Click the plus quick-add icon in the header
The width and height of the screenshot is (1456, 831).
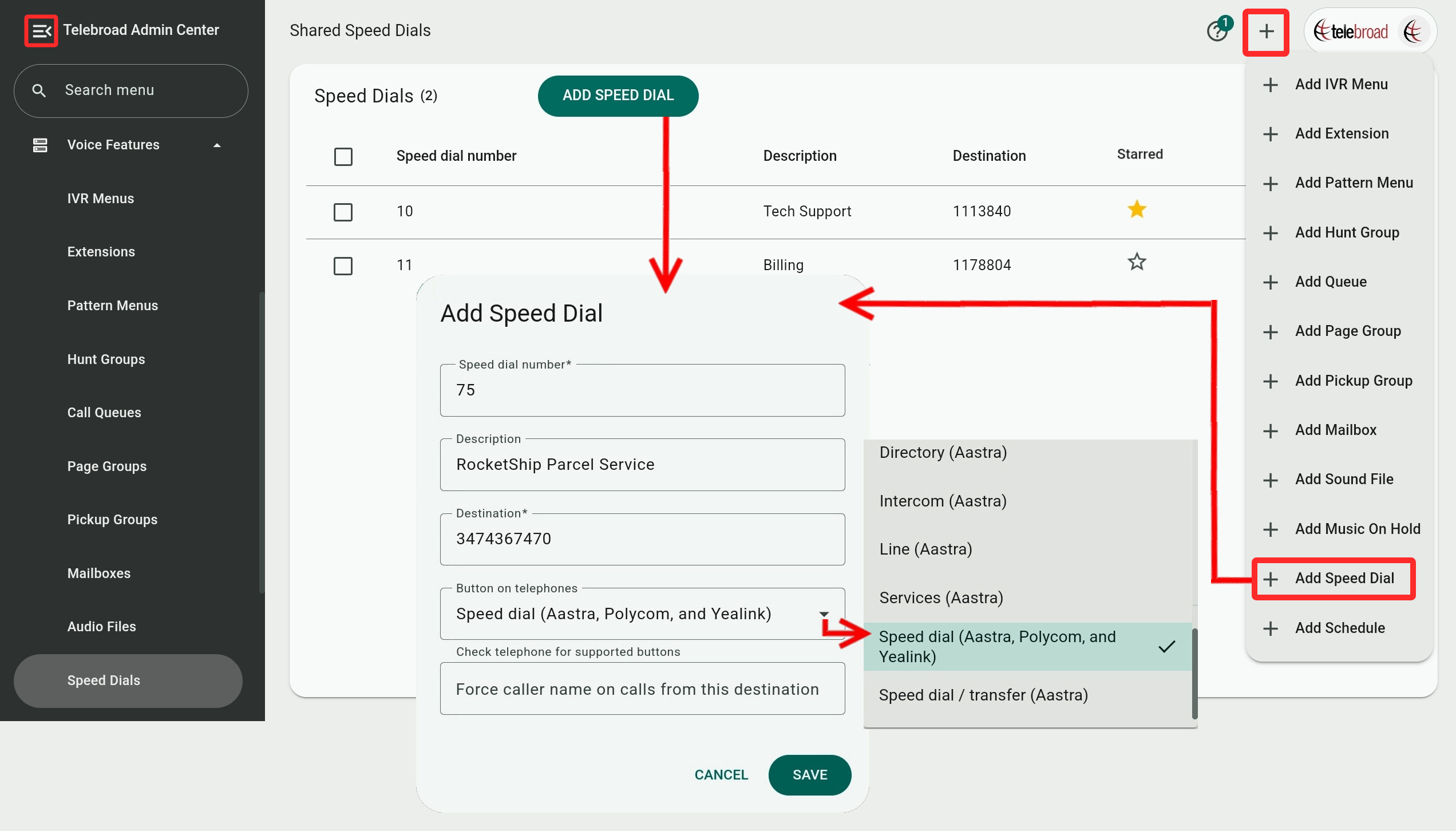tap(1265, 31)
